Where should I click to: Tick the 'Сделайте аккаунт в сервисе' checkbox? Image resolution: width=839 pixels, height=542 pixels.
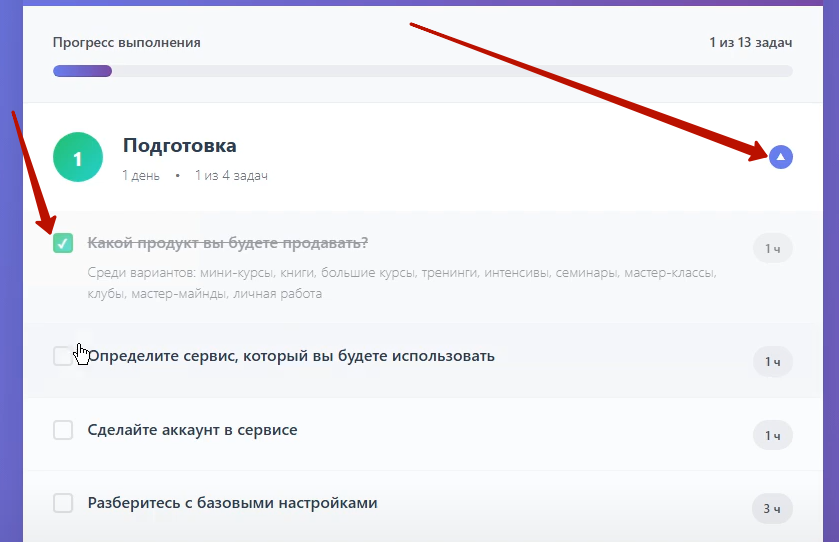(x=63, y=430)
